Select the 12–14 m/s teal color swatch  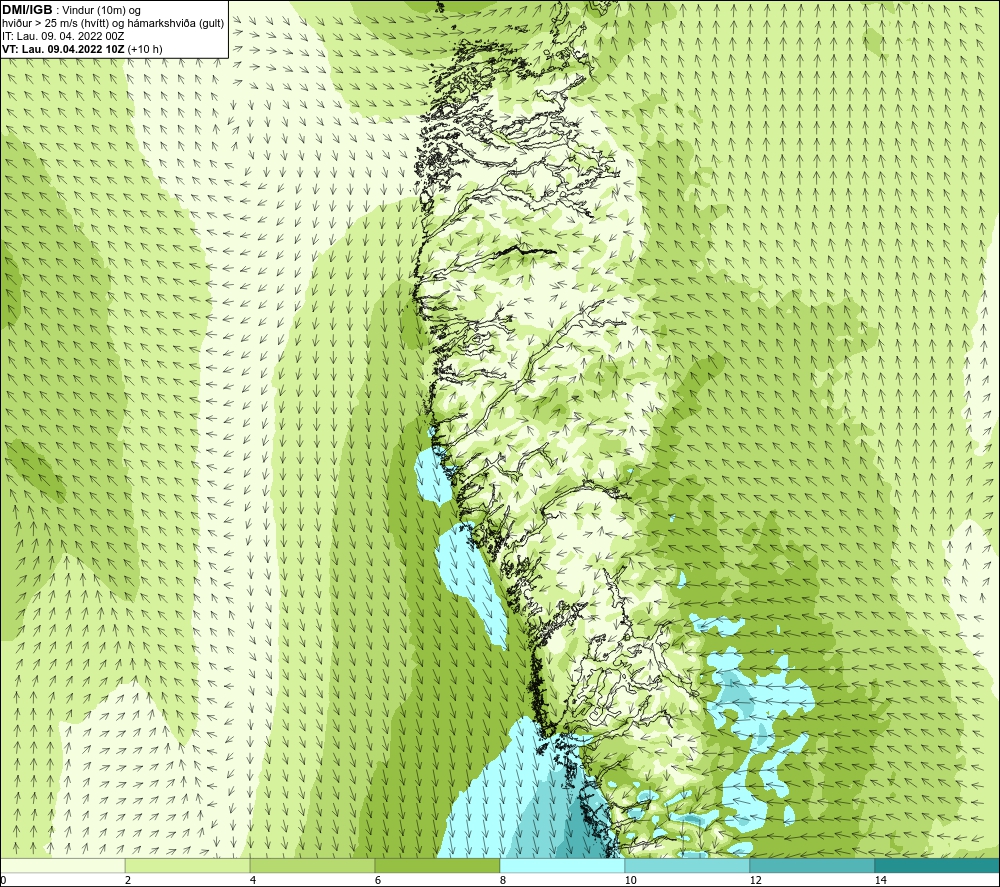point(812,865)
